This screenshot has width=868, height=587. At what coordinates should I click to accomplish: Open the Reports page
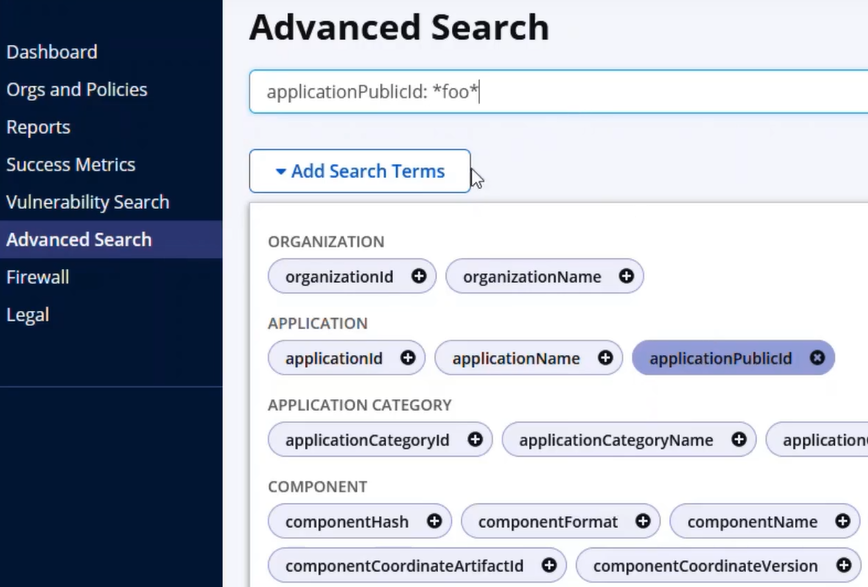pos(38,127)
